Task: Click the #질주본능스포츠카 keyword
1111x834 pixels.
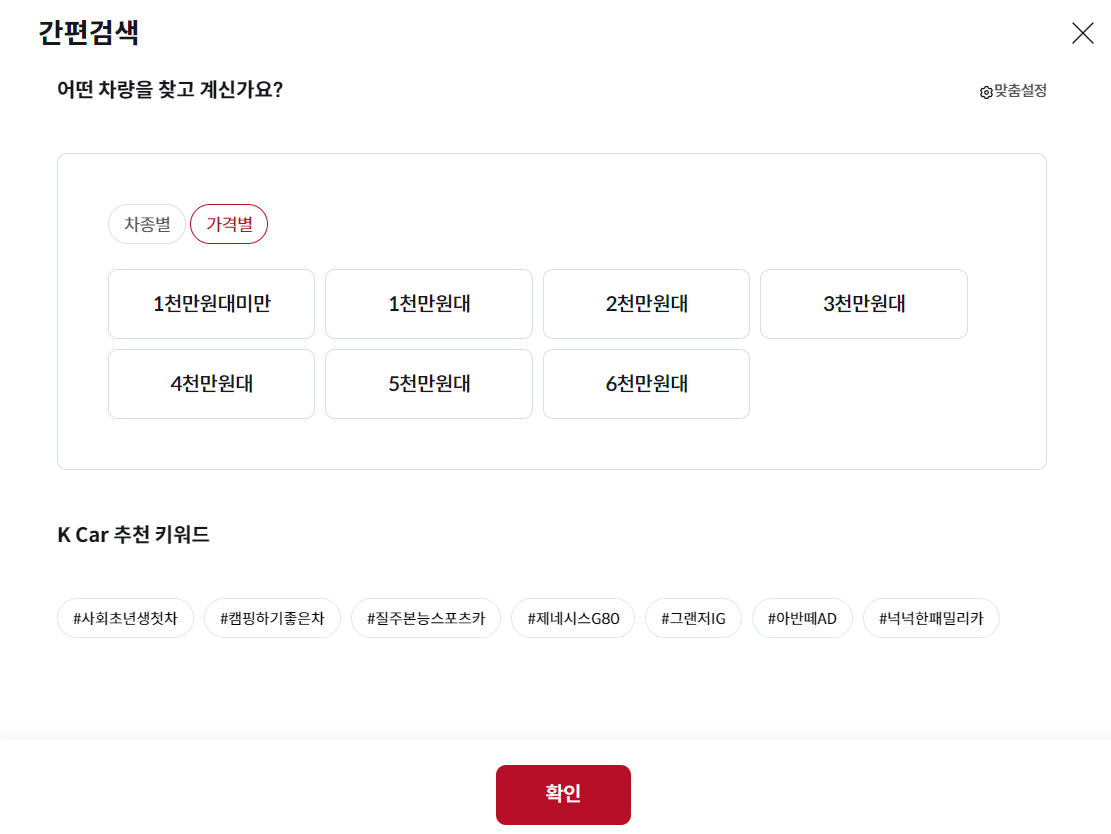Action: (425, 618)
